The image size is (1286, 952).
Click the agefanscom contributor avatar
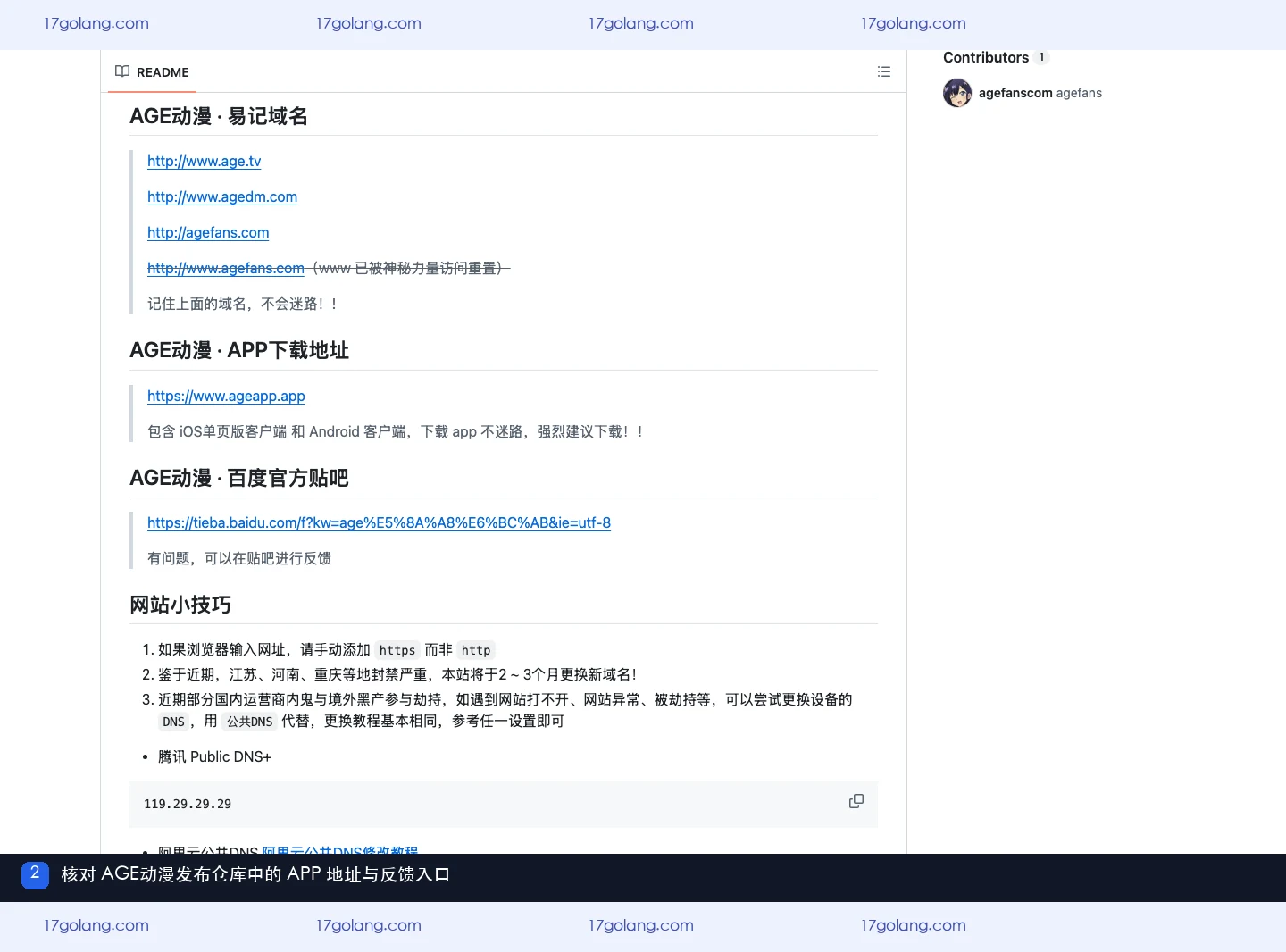point(957,93)
